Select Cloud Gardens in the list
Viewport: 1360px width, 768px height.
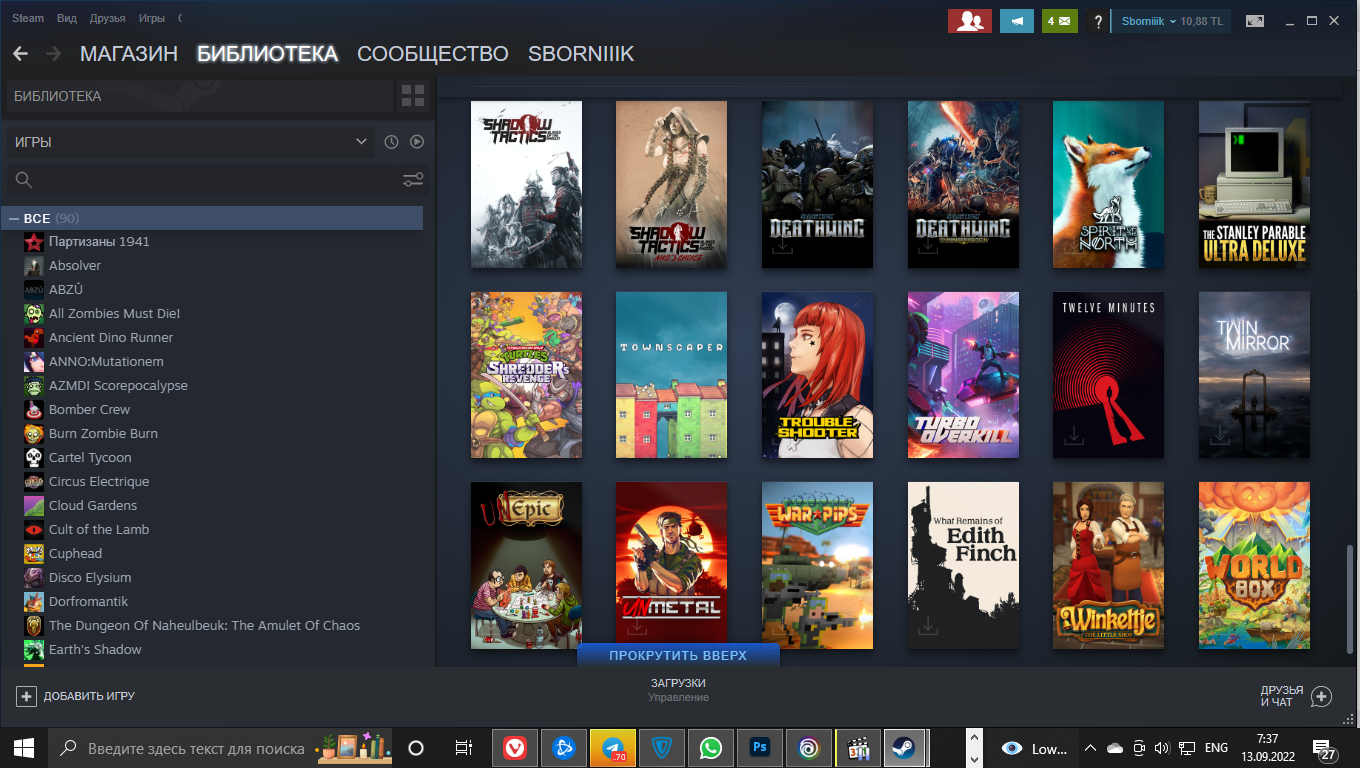pyautogui.click(x=93, y=506)
